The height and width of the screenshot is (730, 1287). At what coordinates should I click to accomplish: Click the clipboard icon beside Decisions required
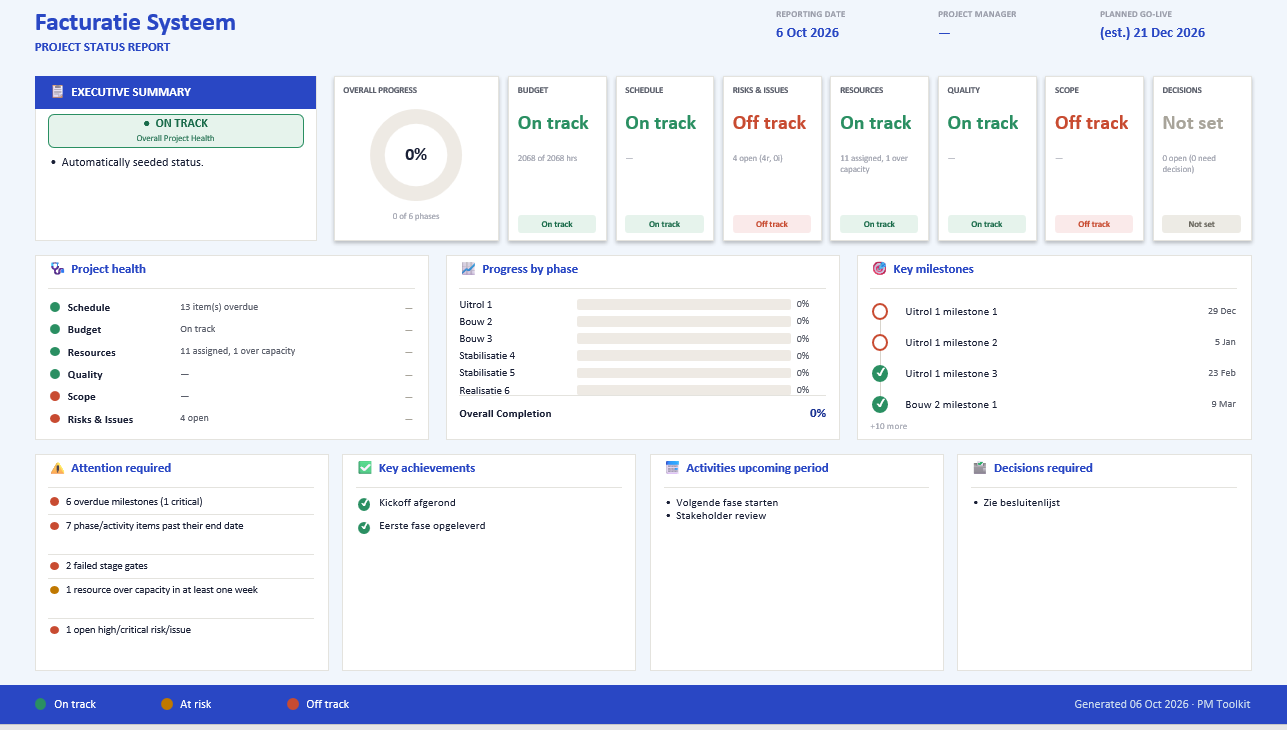tap(980, 468)
